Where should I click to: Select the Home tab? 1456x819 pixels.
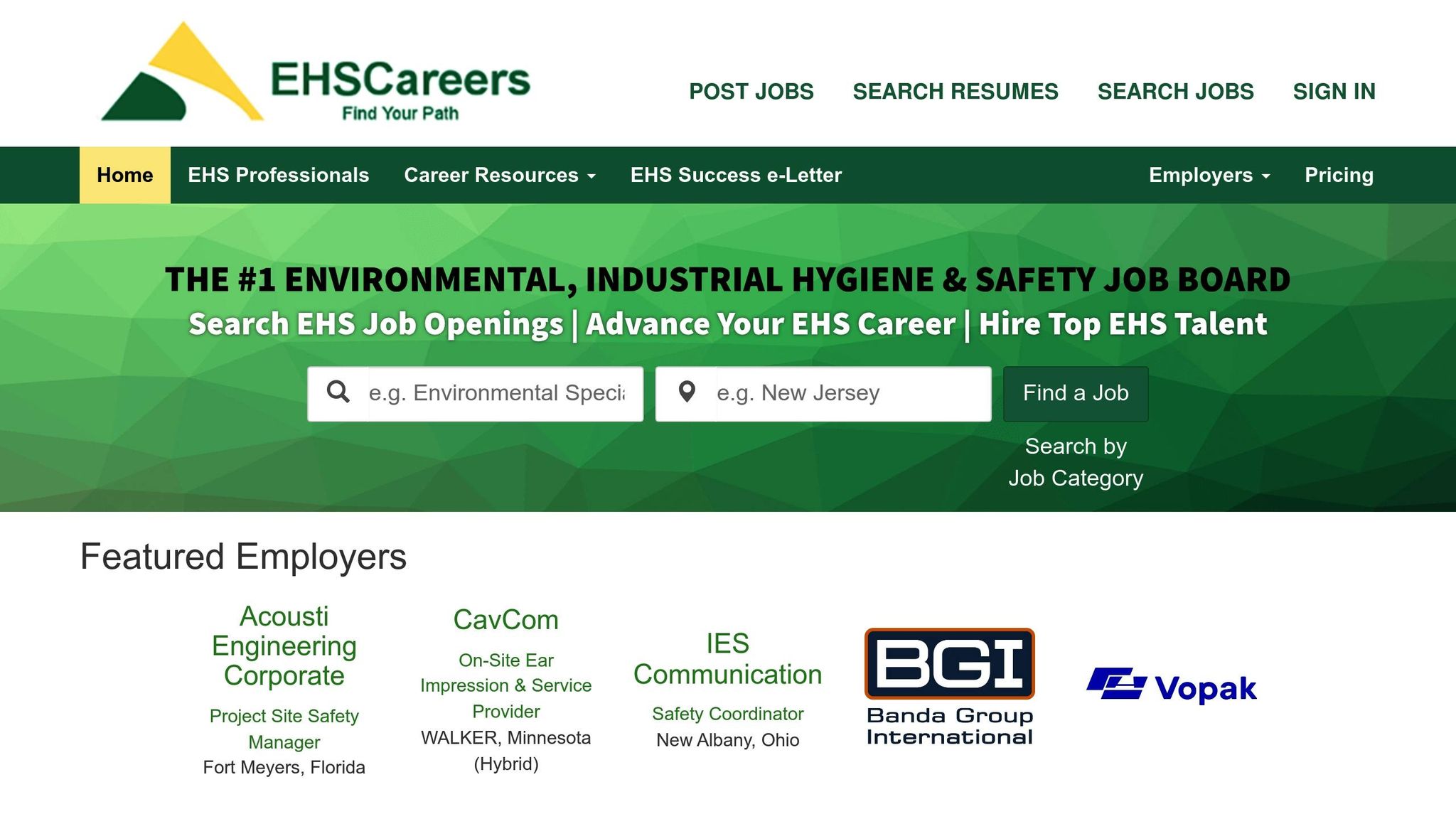[124, 175]
